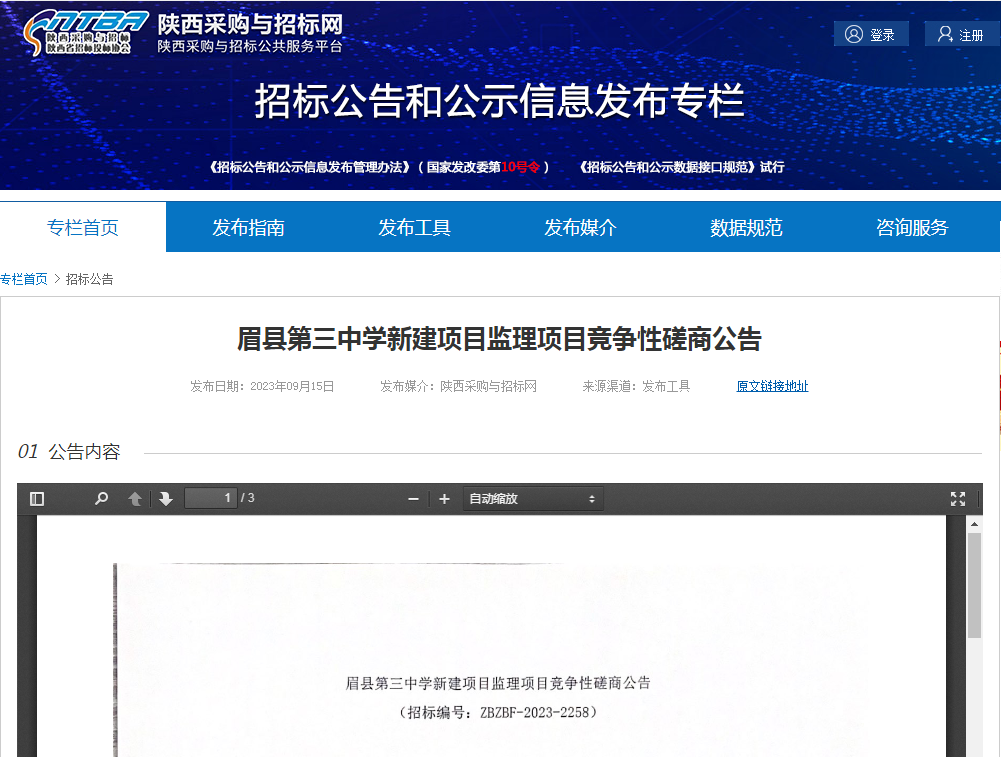Click the 陕西采购与招标公共服务平台 subtitle
The image size is (1001, 757).
pos(250,47)
